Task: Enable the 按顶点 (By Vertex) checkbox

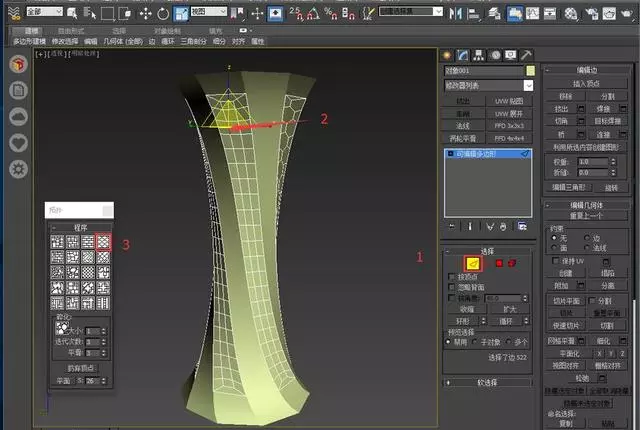Action: point(452,275)
